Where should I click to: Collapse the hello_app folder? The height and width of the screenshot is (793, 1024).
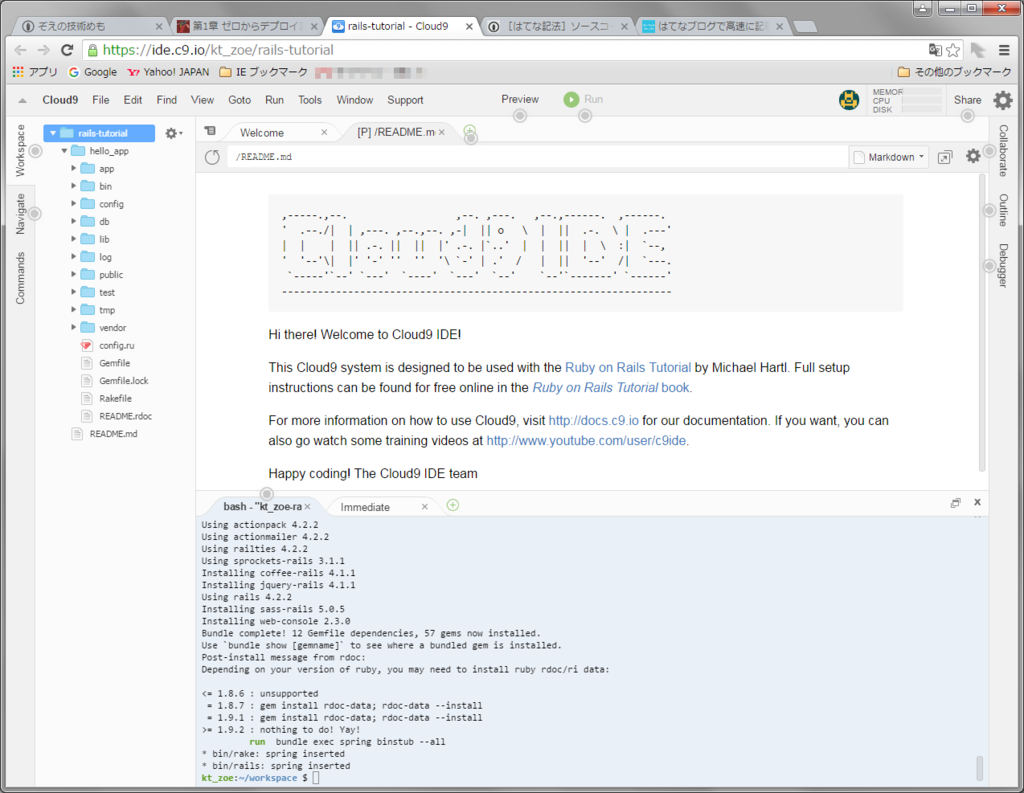point(64,151)
